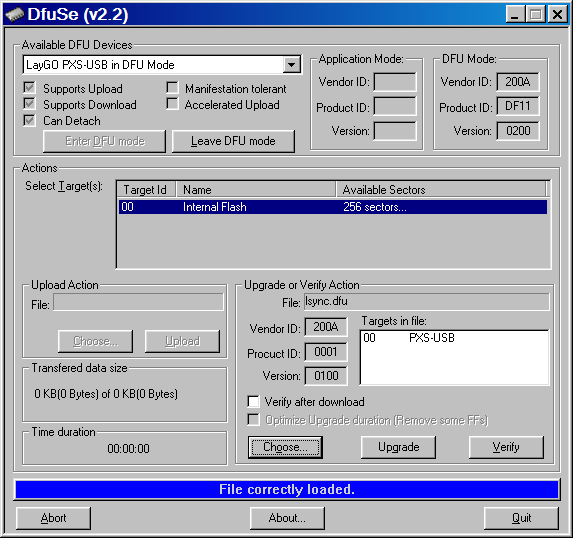
Task: Click the DfuSe chip icon in title bar
Action: click(15, 15)
